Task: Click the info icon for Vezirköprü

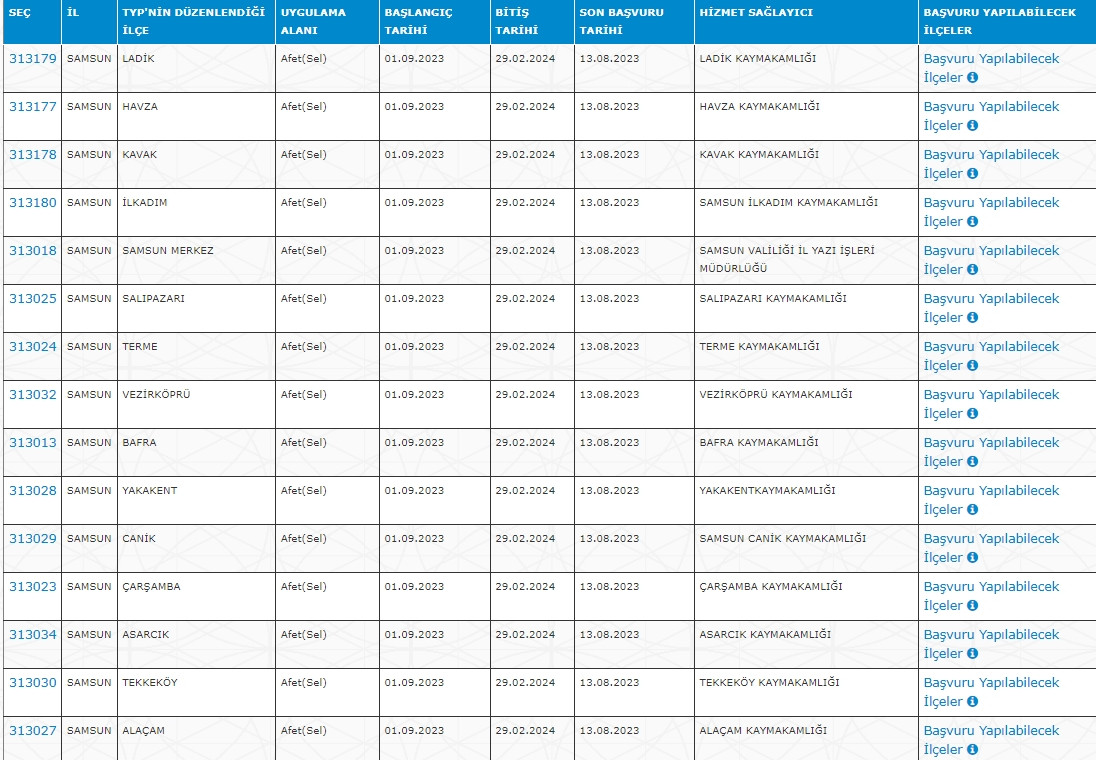Action: pyautogui.click(x=972, y=414)
